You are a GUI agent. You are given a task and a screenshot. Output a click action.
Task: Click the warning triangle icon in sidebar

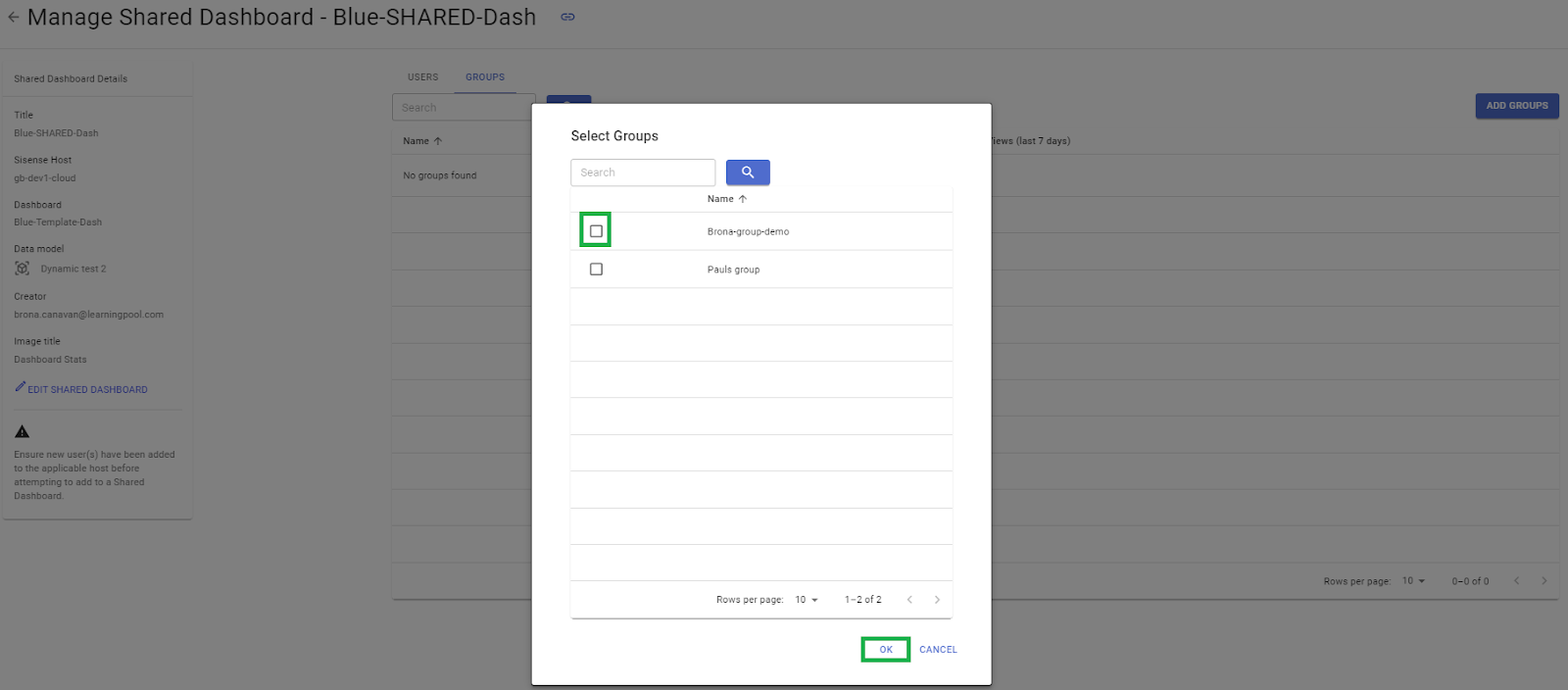coord(22,431)
